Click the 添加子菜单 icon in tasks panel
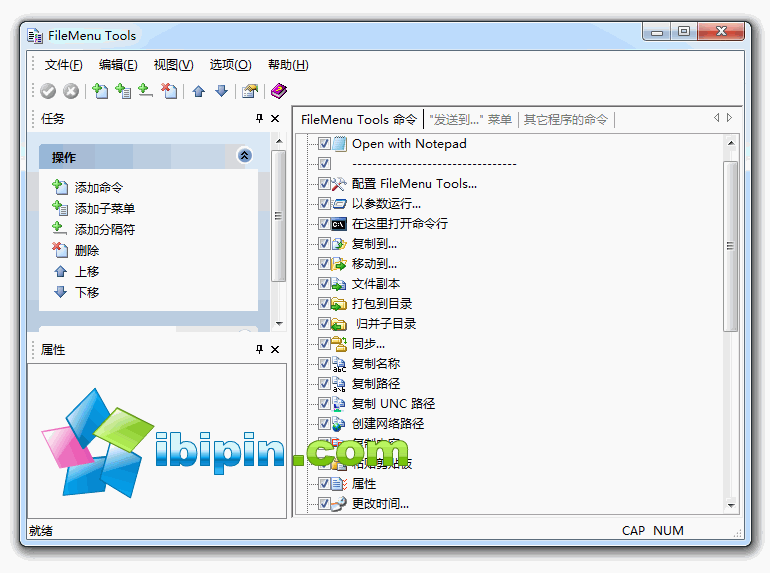The image size is (770, 573). [x=60, y=208]
